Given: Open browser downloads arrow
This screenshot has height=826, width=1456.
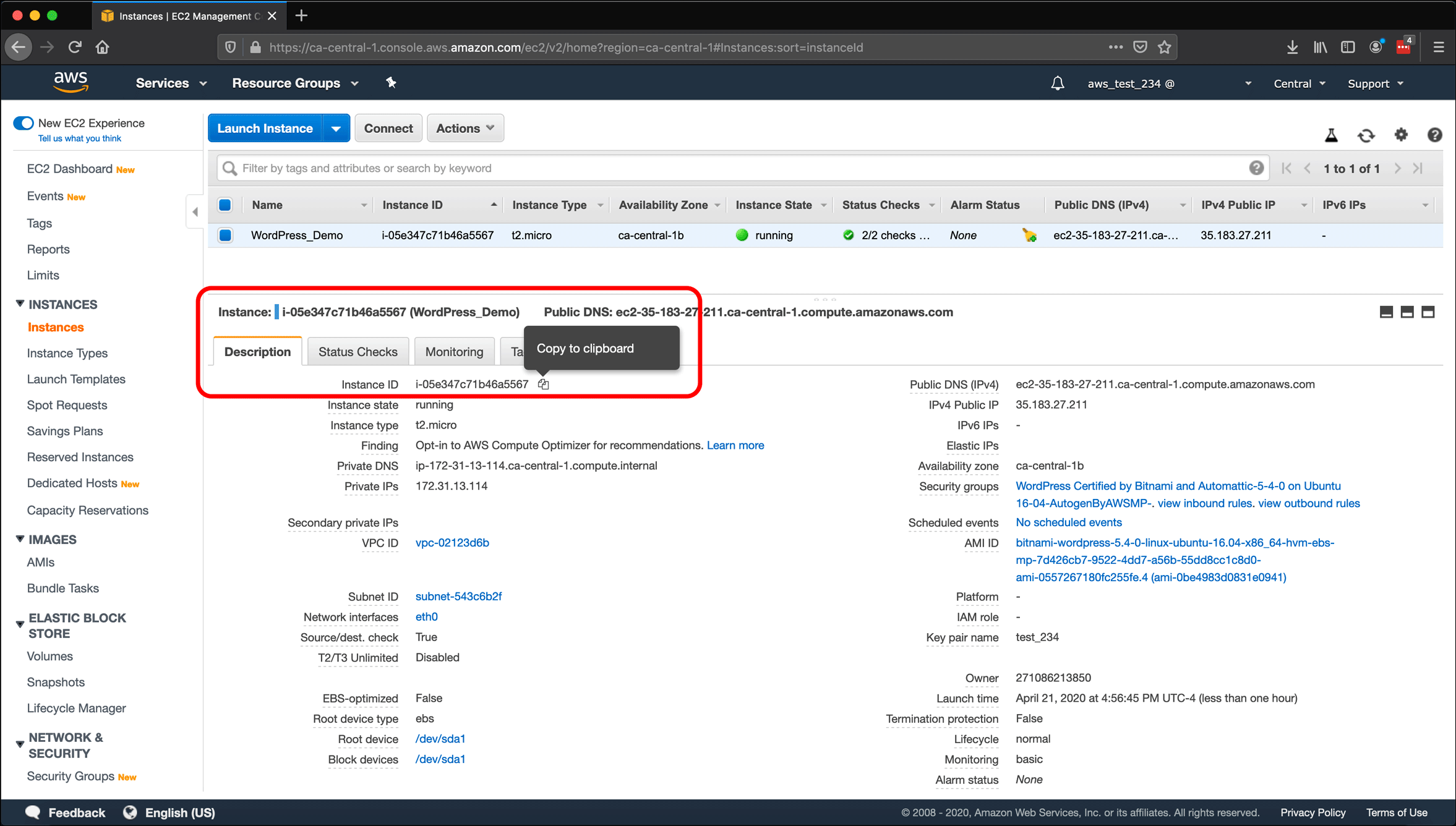Looking at the screenshot, I should [x=1292, y=47].
